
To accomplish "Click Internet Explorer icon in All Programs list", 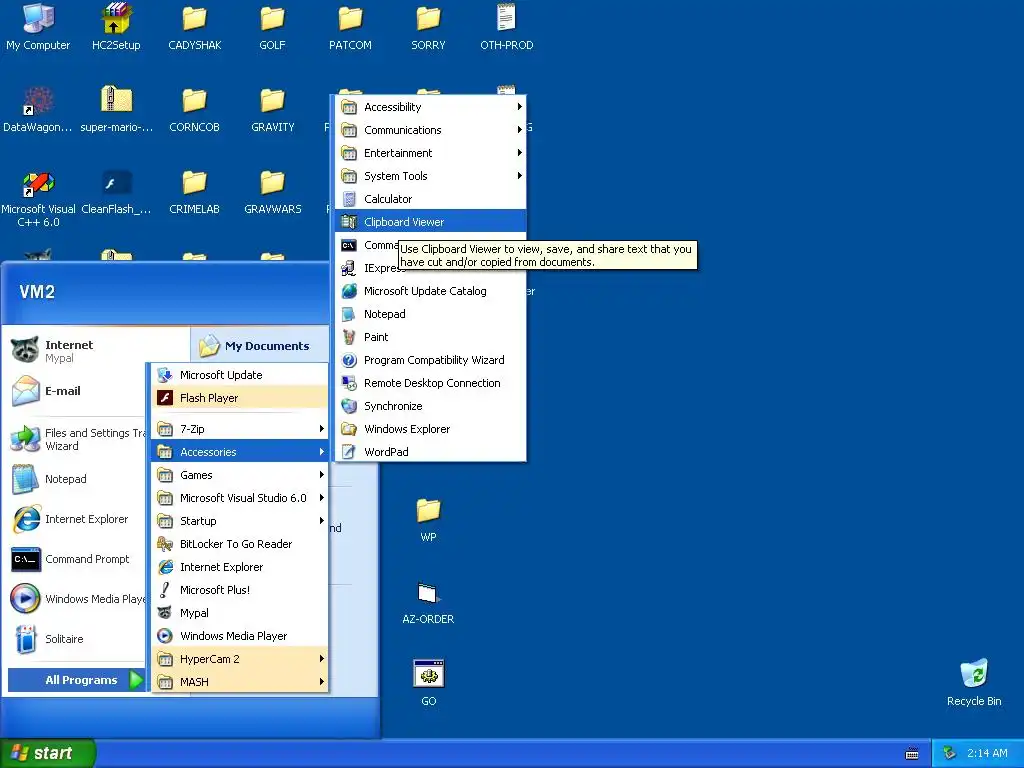I will (165, 567).
